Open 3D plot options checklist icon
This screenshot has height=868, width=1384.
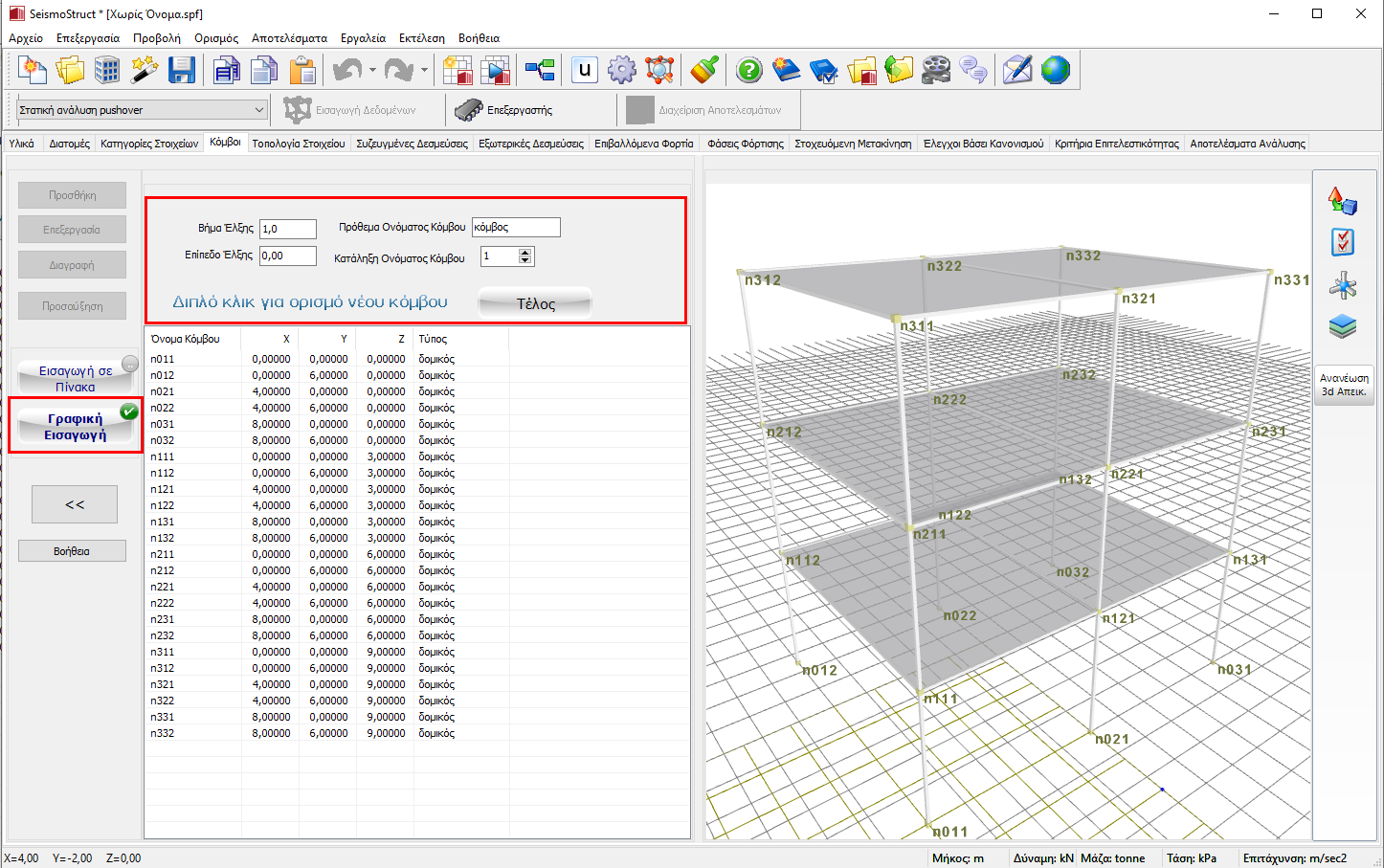pos(1343,242)
